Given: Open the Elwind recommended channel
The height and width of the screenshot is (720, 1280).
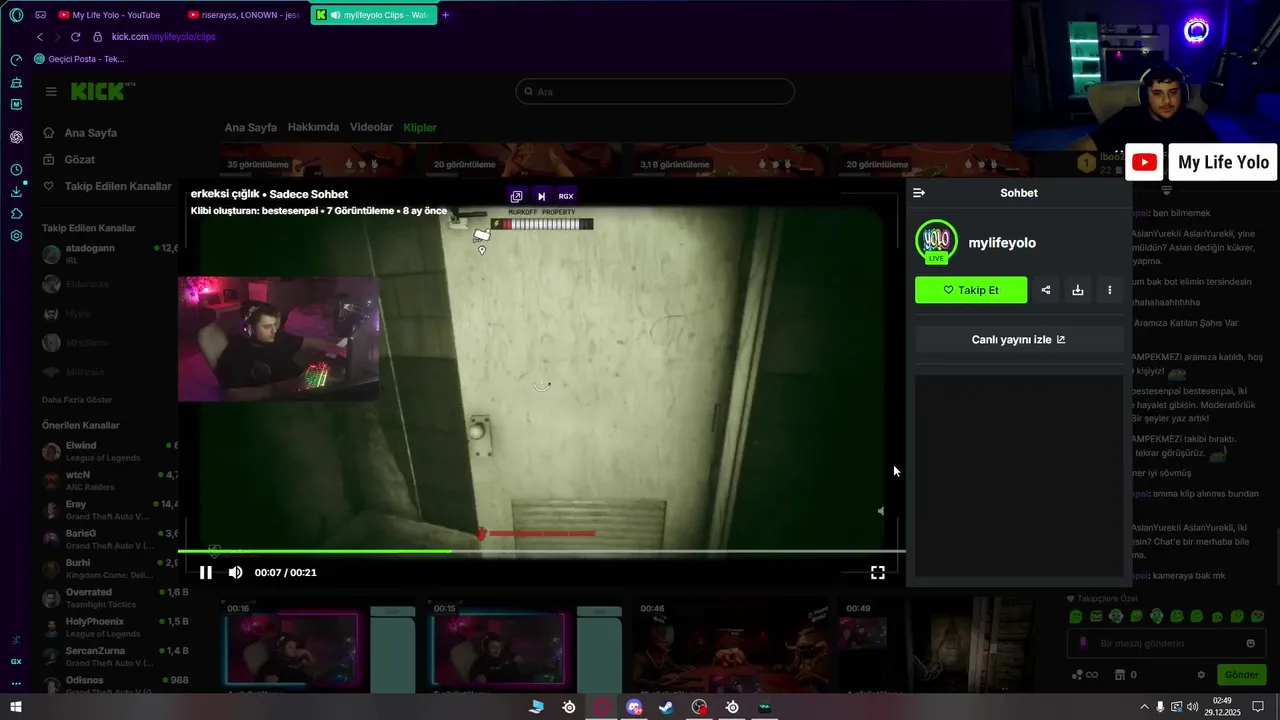Looking at the screenshot, I should (x=110, y=451).
